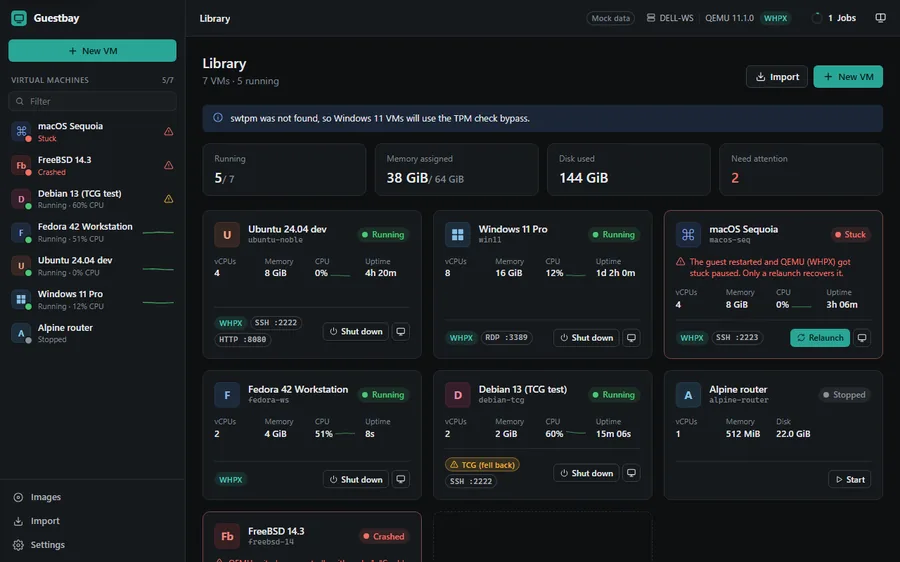Image resolution: width=900 pixels, height=562 pixels.
Task: Click macOS Sequoia card command icon
Action: [688, 234]
